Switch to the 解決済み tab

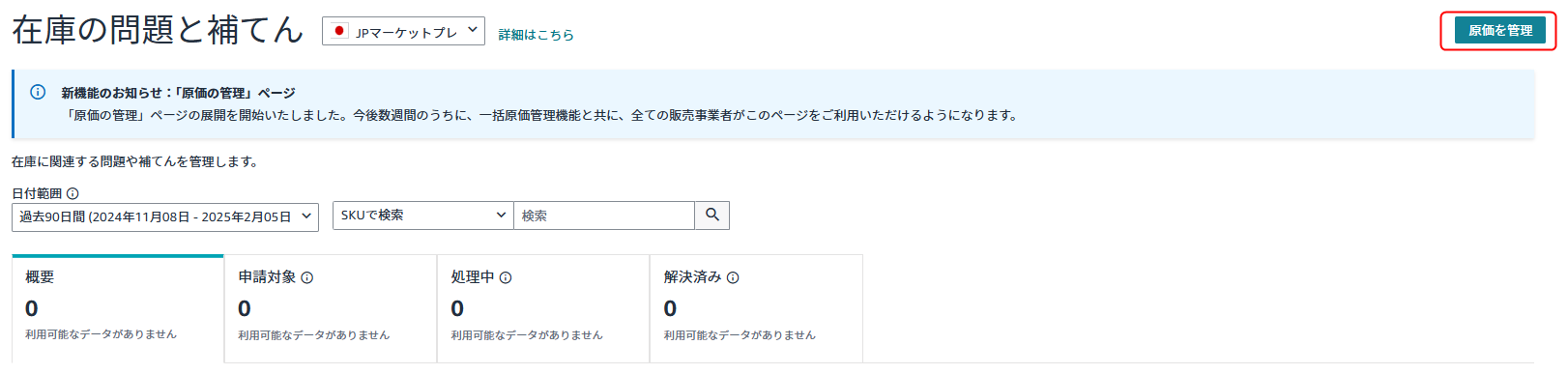click(x=756, y=309)
